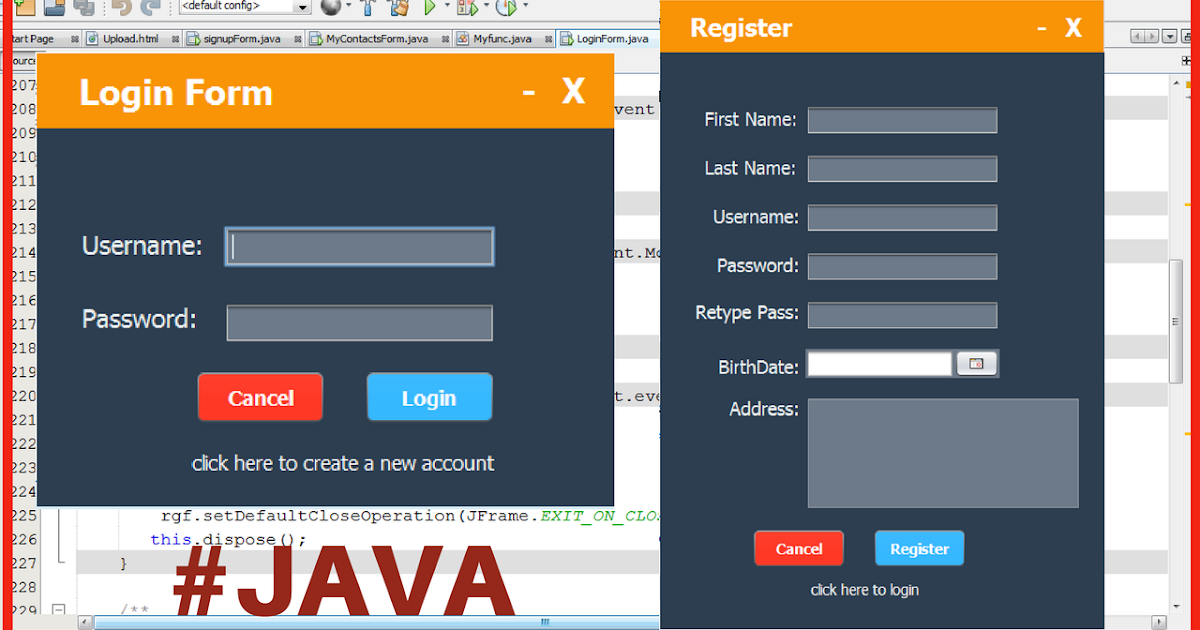
Task: Click the Open Project folder icon
Action: click(55, 10)
